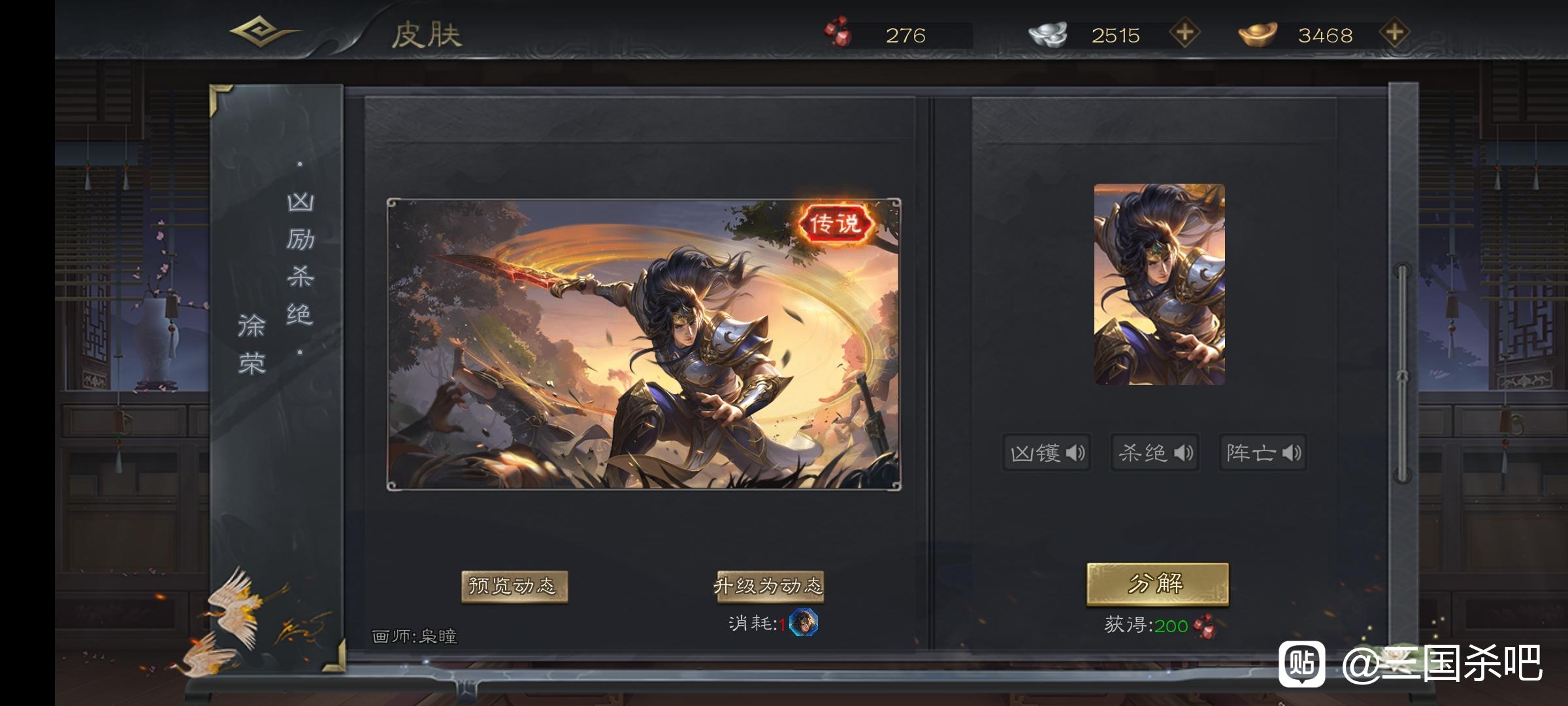Play the 凶镬 voice line

point(1047,452)
